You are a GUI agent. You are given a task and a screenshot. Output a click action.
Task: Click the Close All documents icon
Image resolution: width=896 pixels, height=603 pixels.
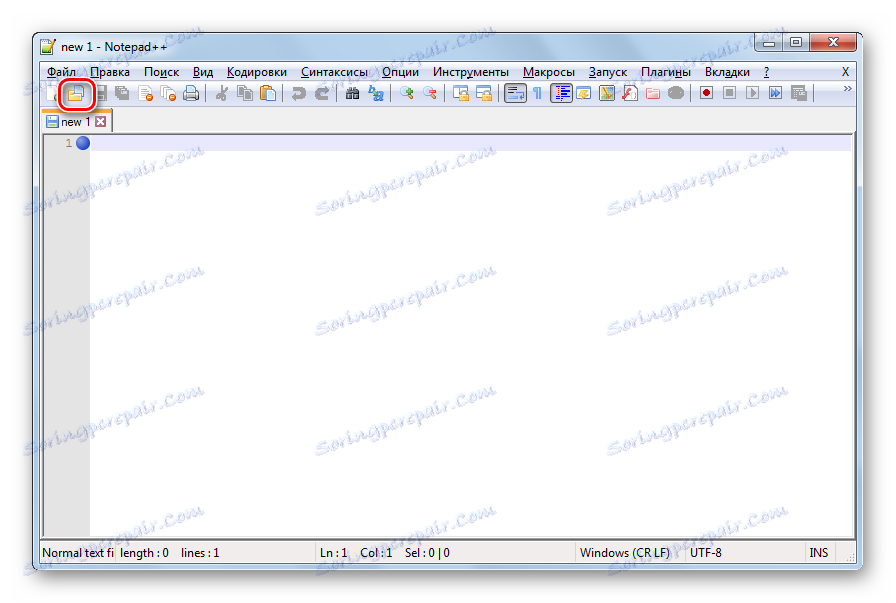point(169,93)
